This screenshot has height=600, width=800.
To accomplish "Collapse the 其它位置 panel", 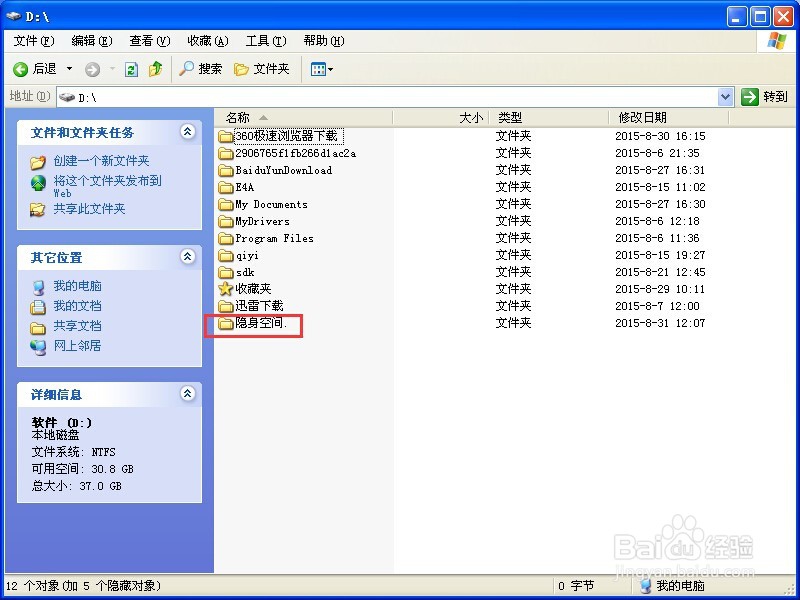I will [x=188, y=257].
